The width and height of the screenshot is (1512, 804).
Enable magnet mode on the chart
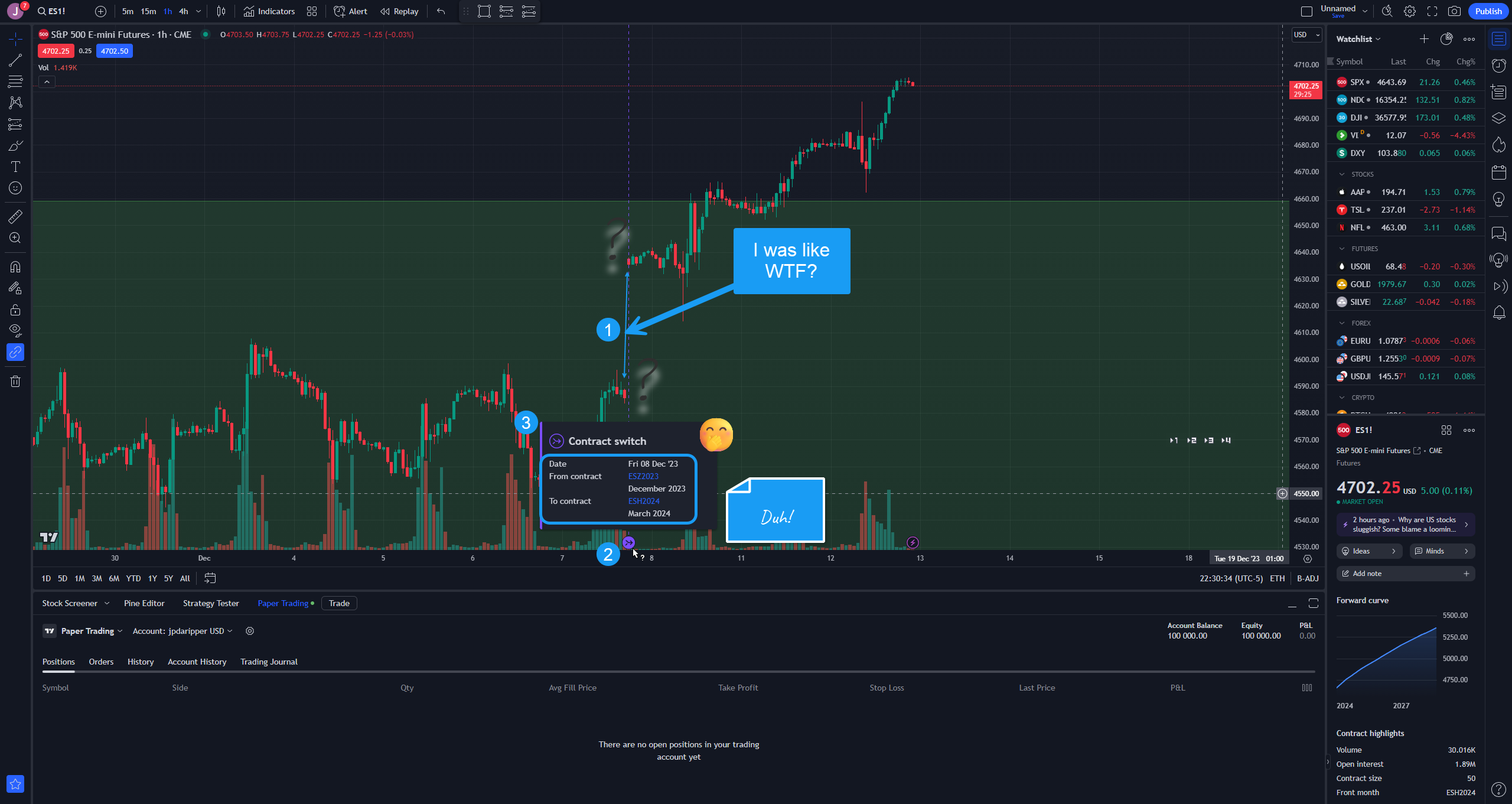15,266
